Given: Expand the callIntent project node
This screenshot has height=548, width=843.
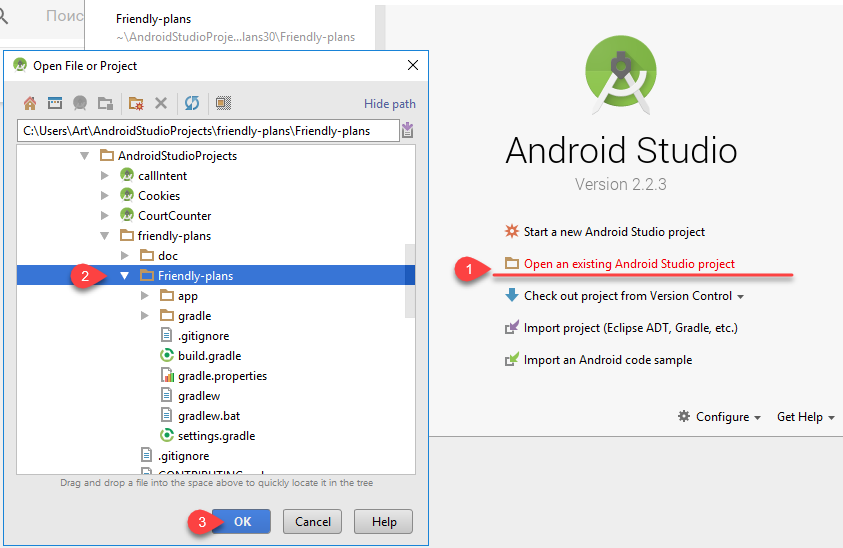Looking at the screenshot, I should point(105,175).
